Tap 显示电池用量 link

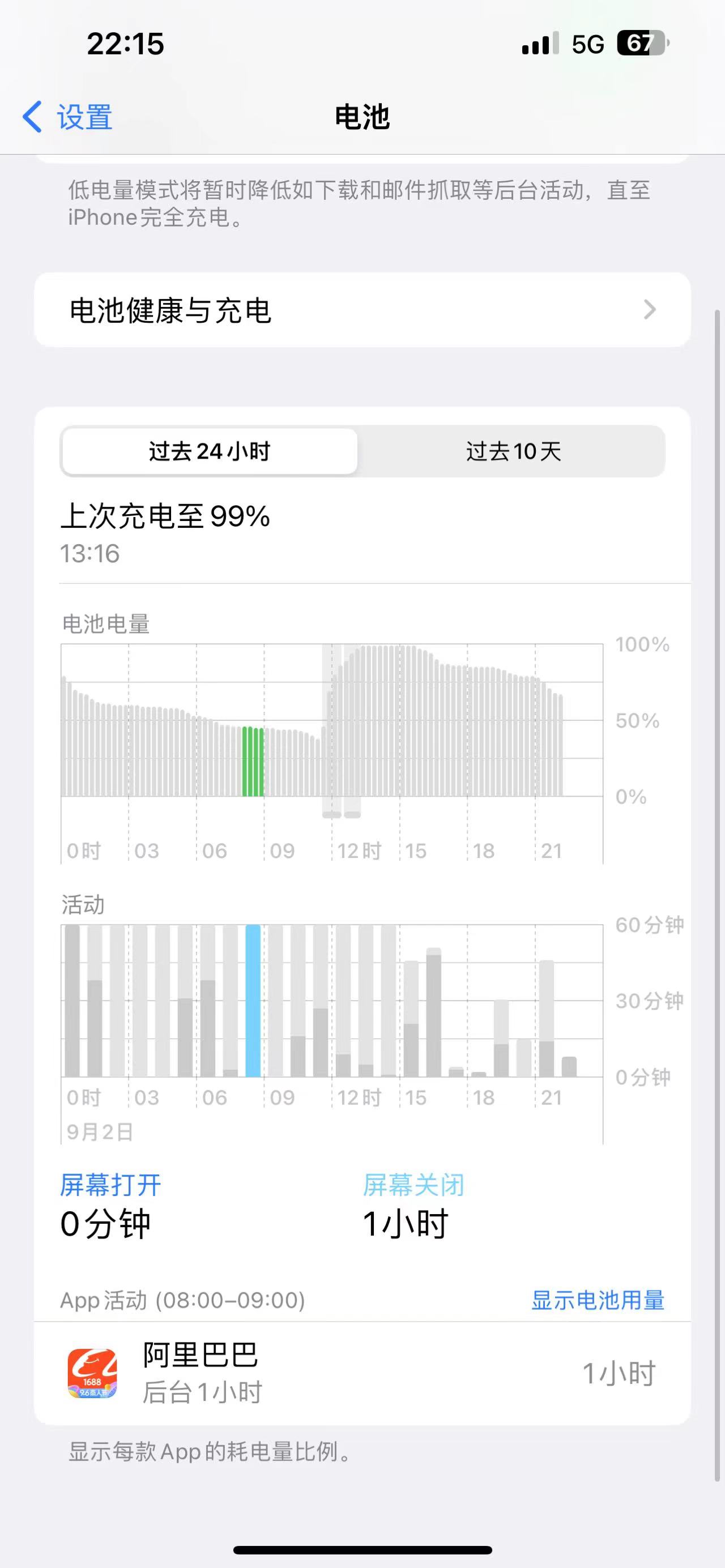(x=597, y=1300)
